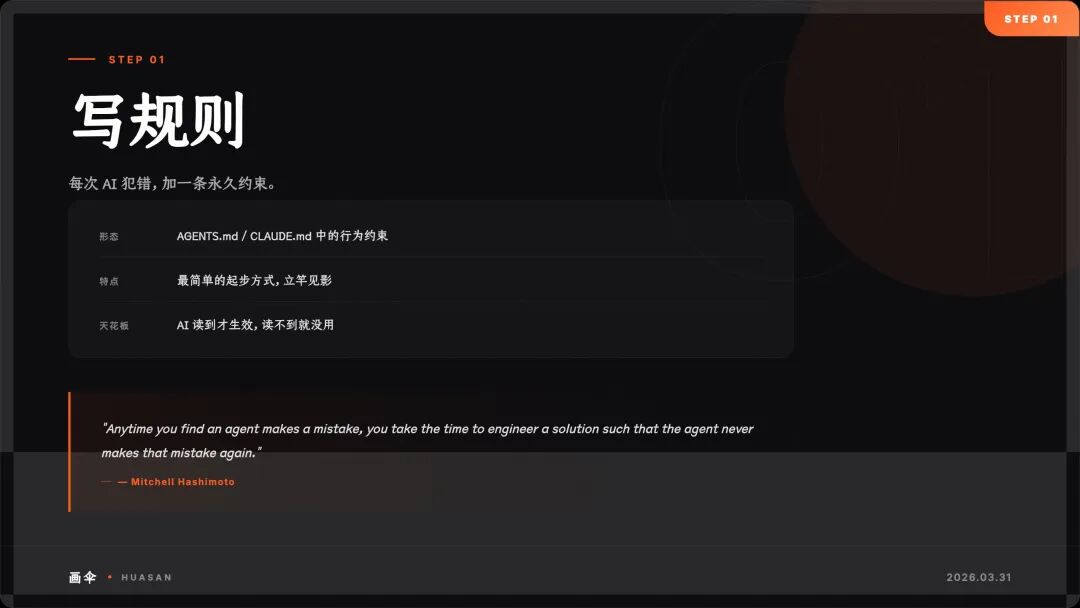
Task: Click the STEP 01 label above the title
Action: (x=136, y=60)
